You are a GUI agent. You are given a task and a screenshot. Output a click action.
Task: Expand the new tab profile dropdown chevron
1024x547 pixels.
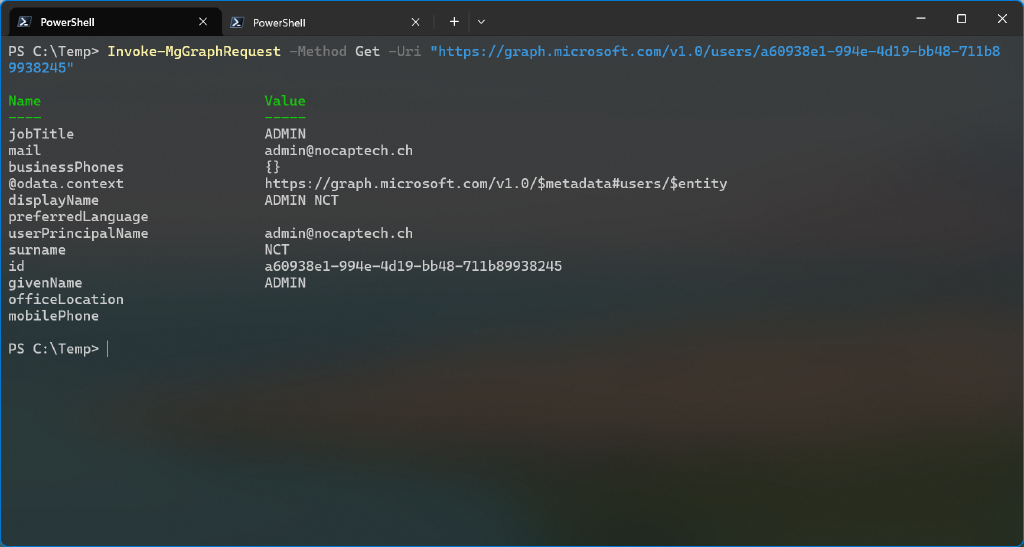pyautogui.click(x=481, y=21)
